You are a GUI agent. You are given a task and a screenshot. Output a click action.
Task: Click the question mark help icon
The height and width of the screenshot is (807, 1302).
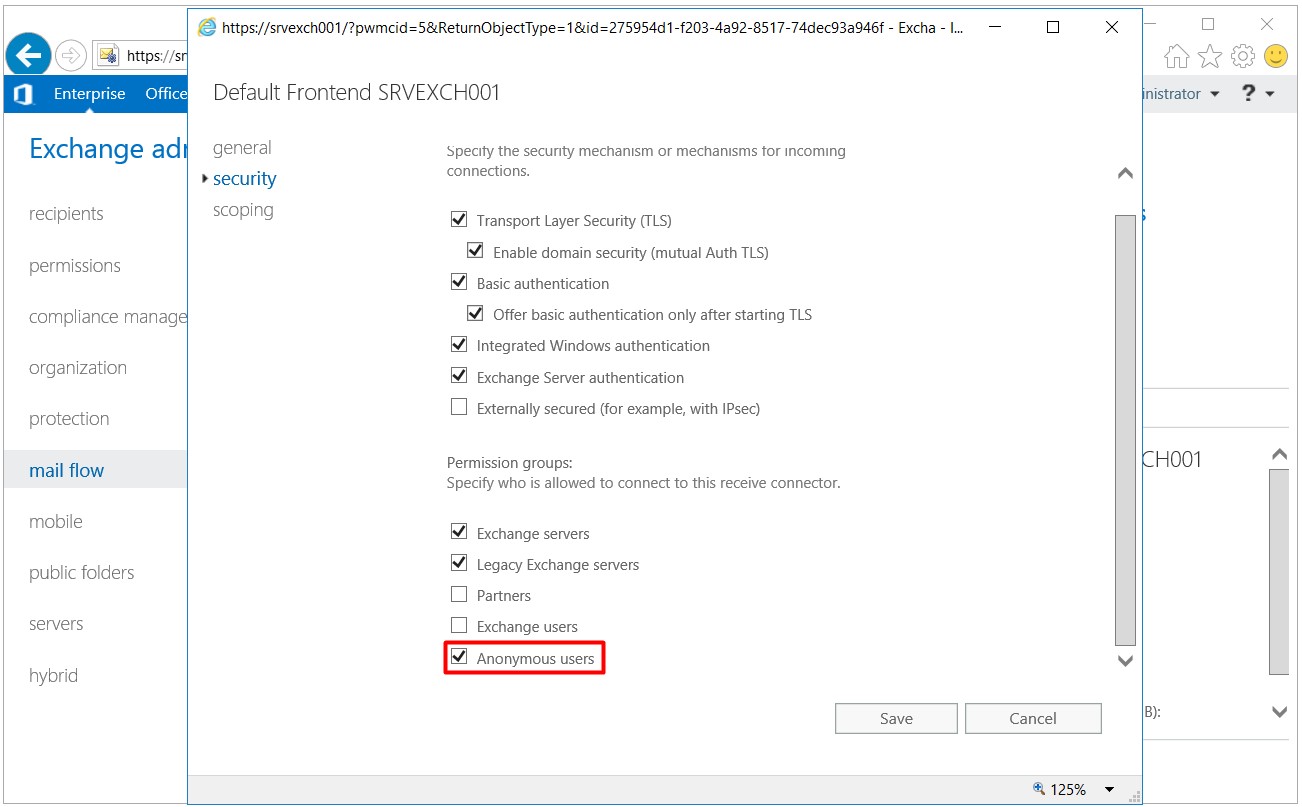click(1248, 93)
